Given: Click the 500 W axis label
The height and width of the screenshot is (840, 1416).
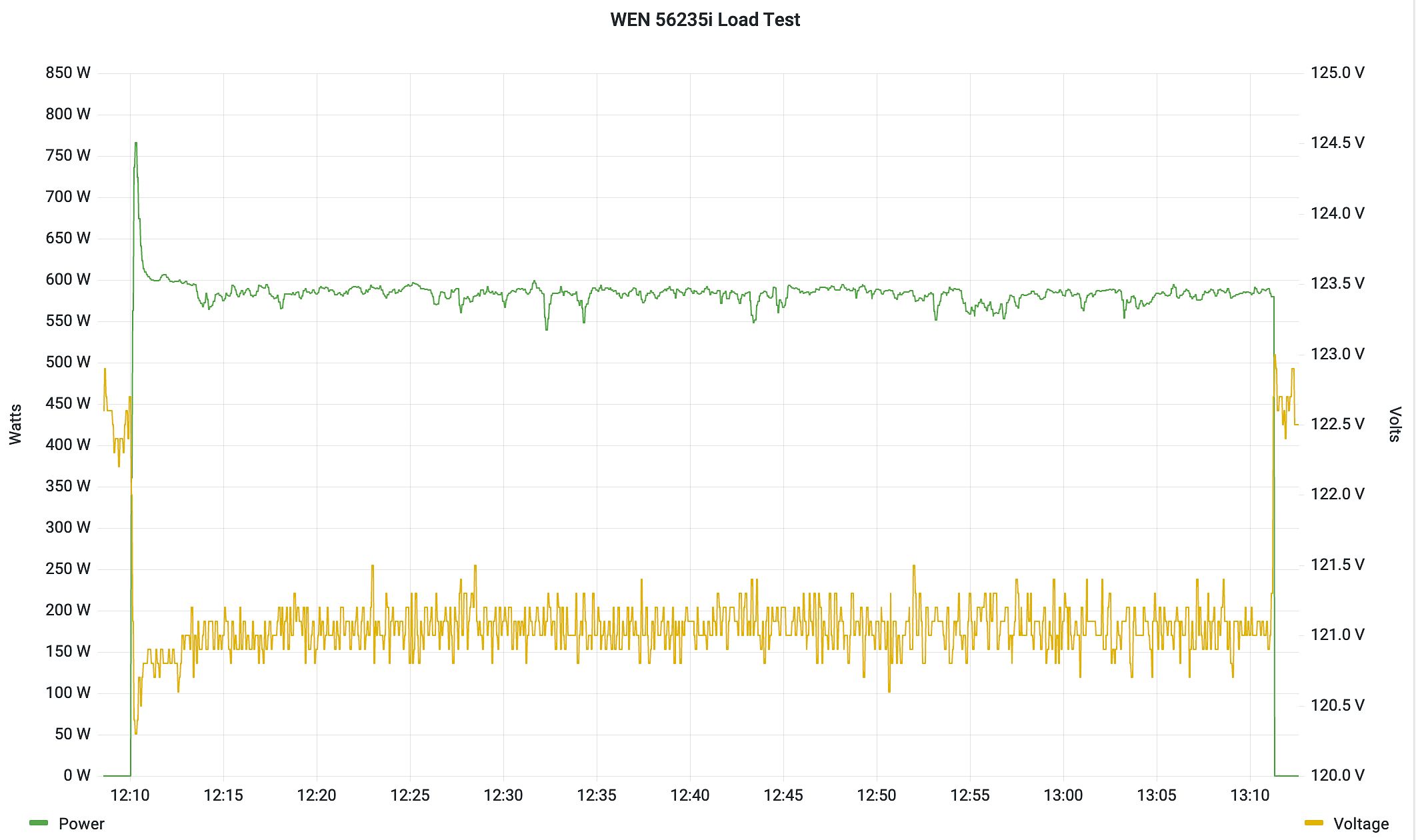Looking at the screenshot, I should coord(68,362).
